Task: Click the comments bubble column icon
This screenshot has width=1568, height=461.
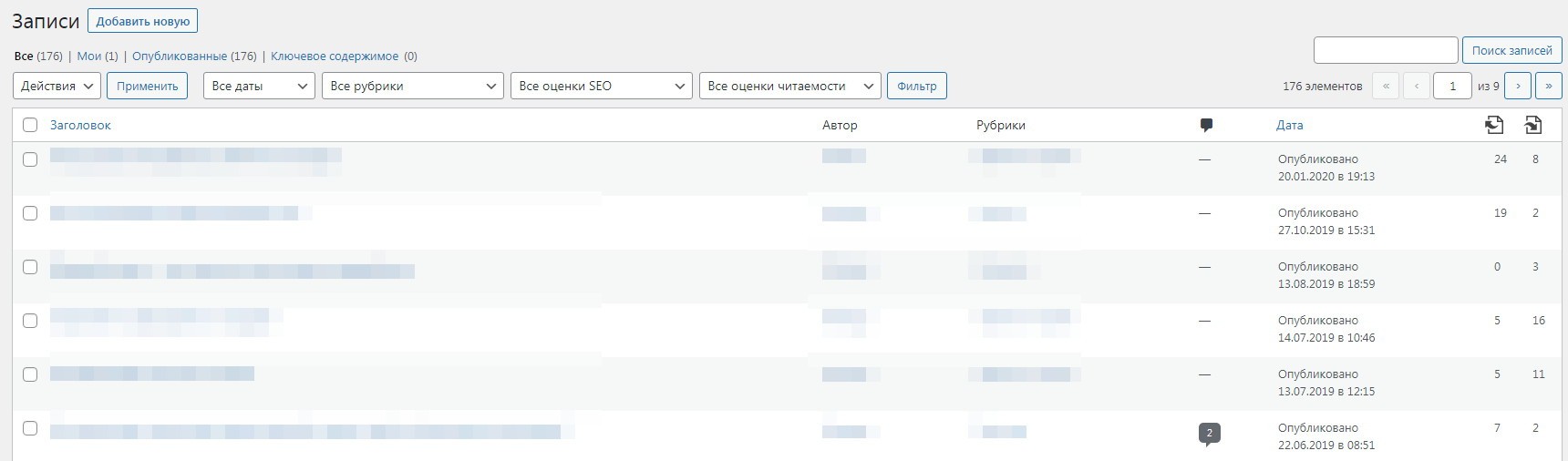Action: (x=1206, y=125)
